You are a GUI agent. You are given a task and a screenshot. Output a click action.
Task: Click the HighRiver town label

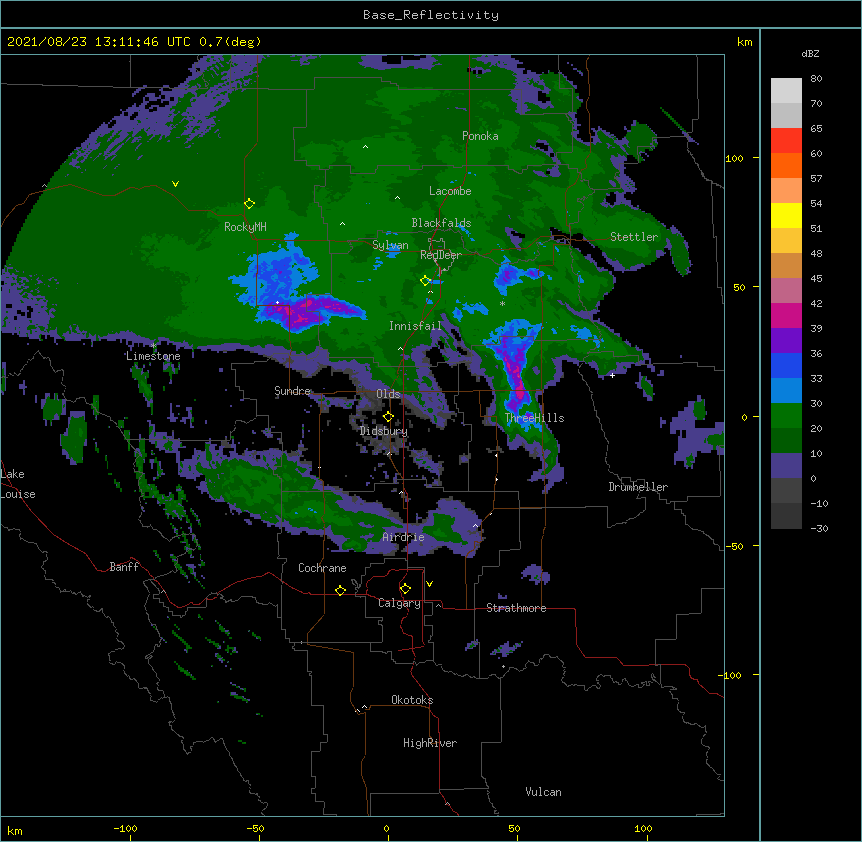[430, 743]
